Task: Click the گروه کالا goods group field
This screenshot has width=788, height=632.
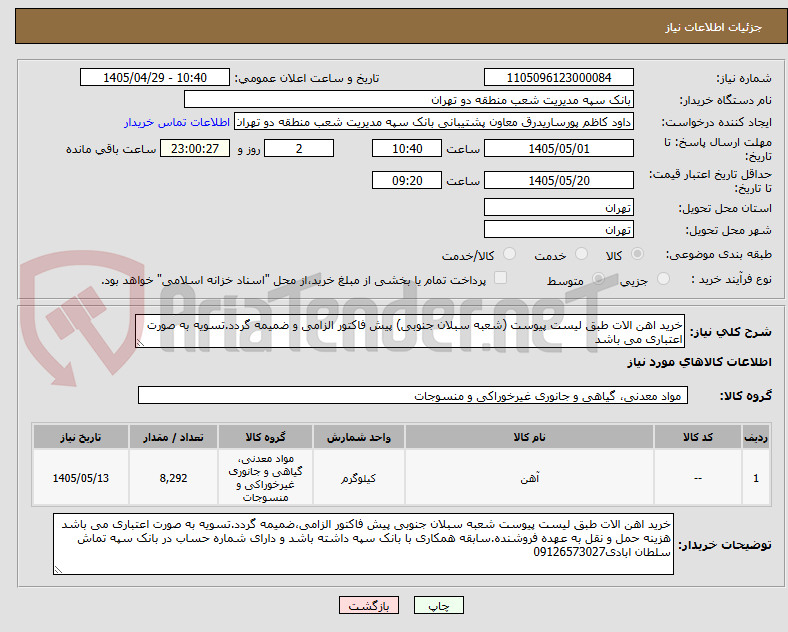Action: [413, 395]
